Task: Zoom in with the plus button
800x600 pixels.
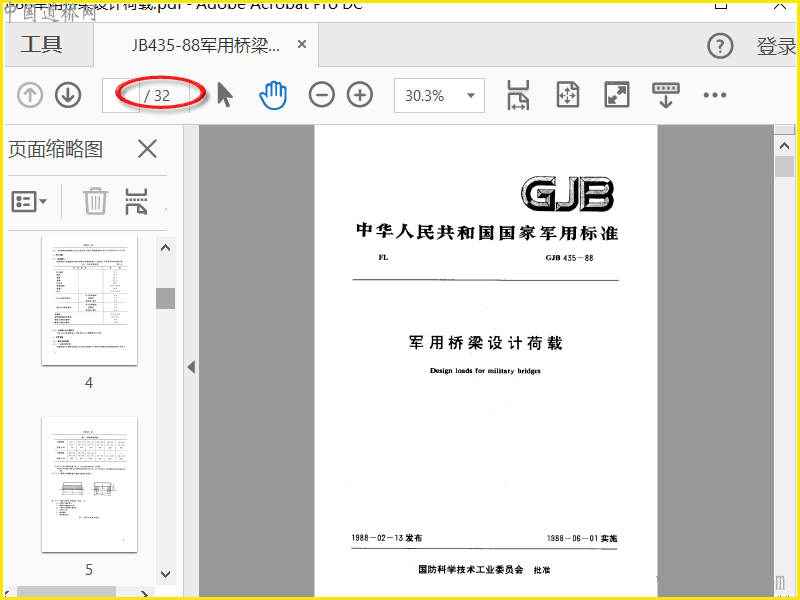Action: [360, 95]
